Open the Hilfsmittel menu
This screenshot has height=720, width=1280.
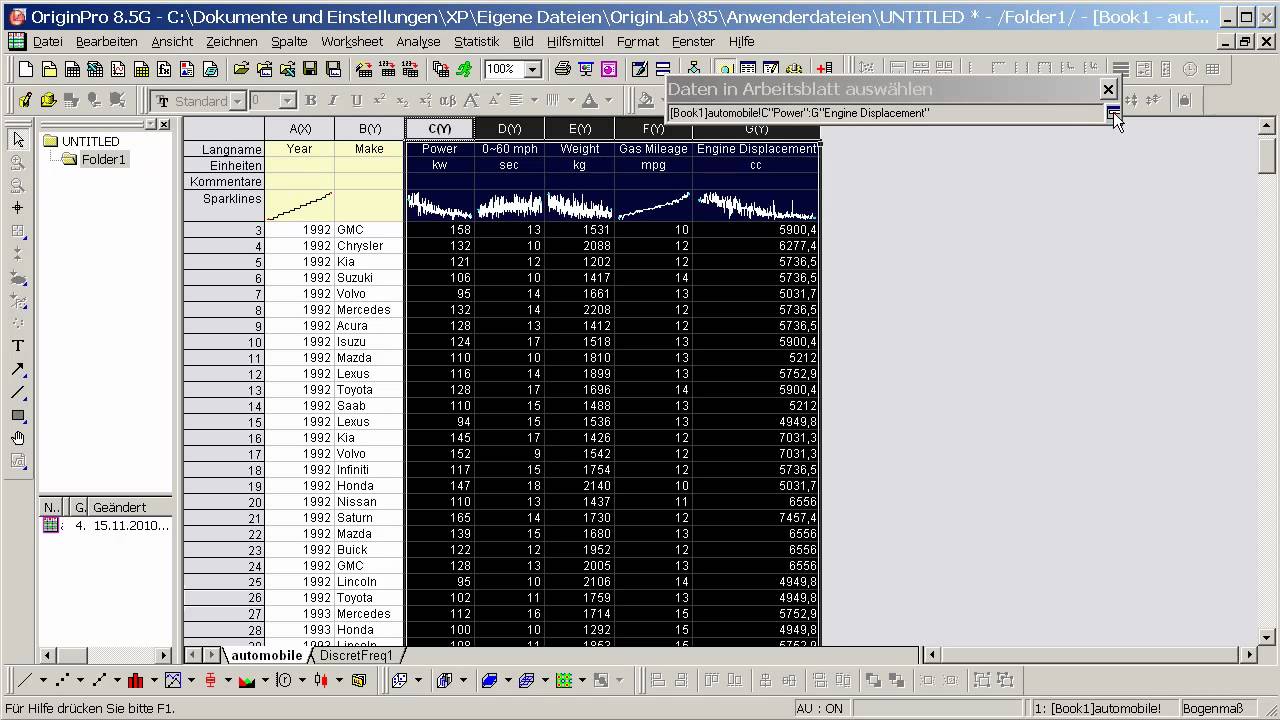pyautogui.click(x=575, y=41)
